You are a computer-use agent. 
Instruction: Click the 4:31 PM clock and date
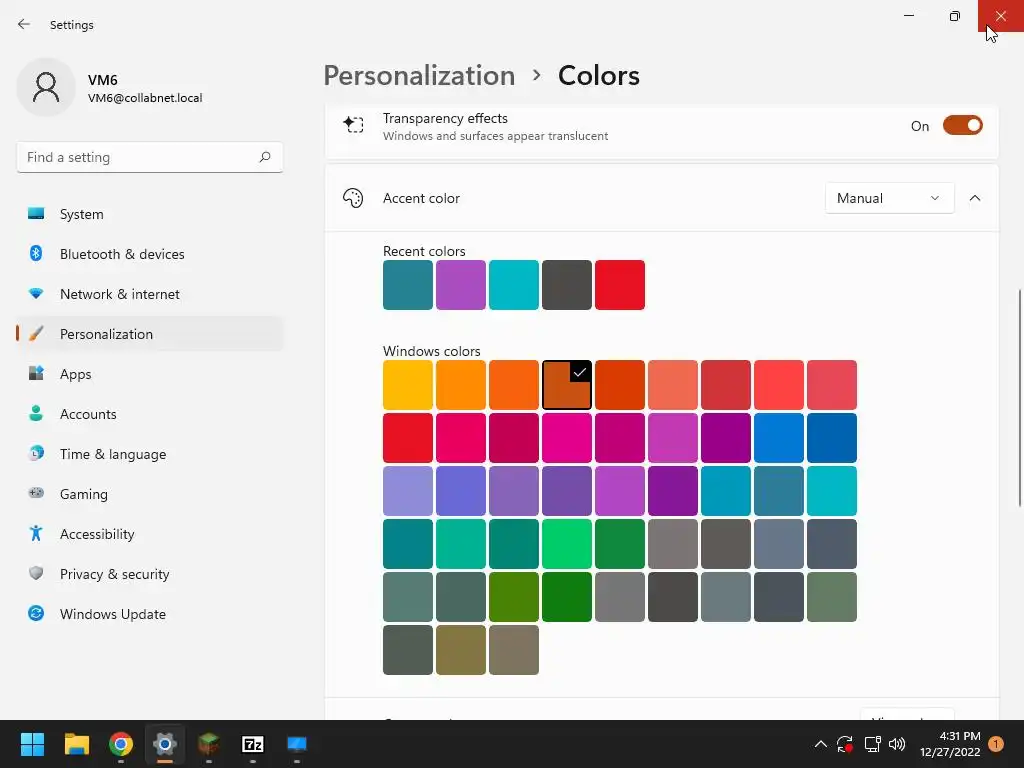pyautogui.click(x=950, y=744)
